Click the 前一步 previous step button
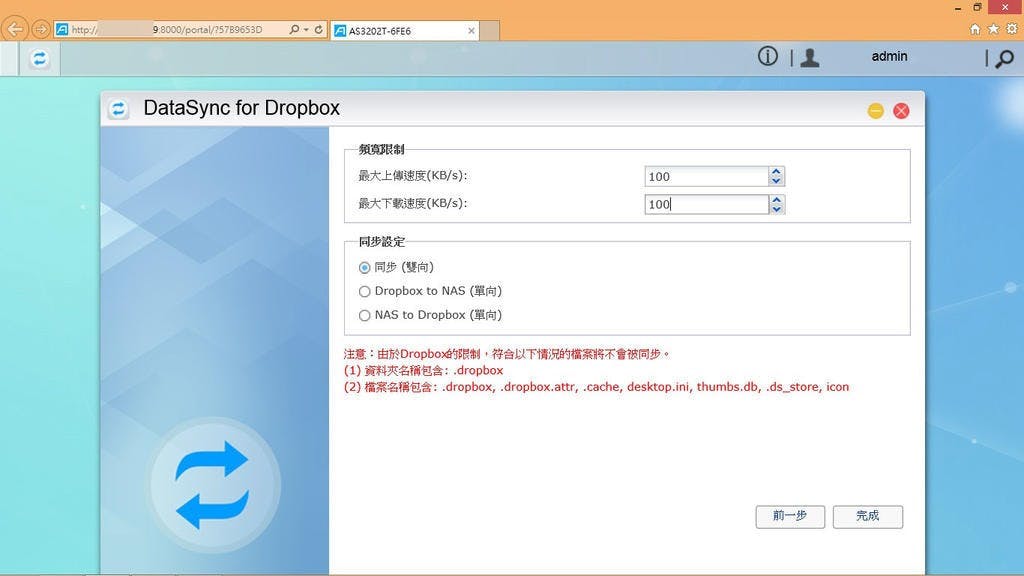 click(790, 516)
